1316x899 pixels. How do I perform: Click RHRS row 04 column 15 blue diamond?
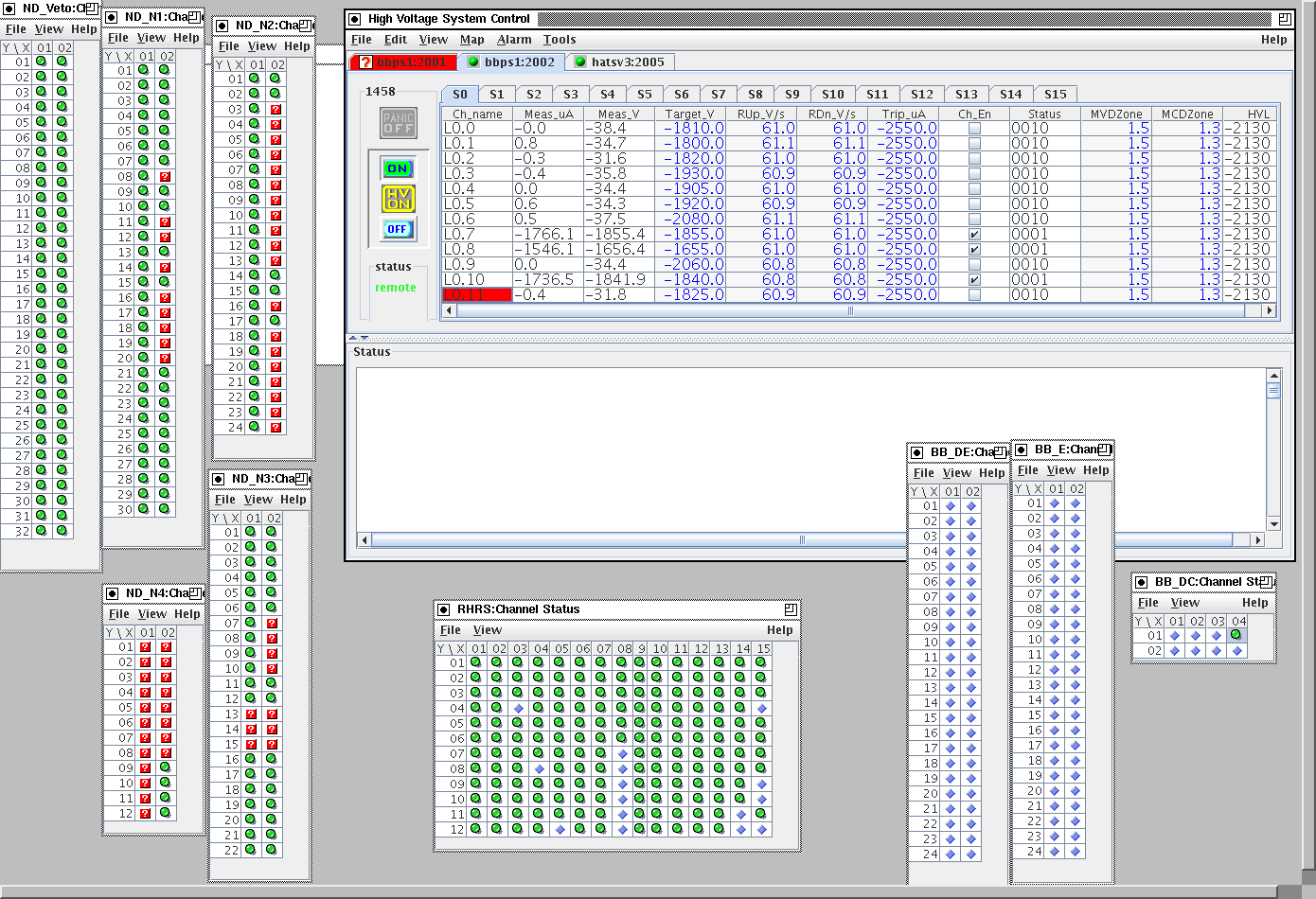761,708
